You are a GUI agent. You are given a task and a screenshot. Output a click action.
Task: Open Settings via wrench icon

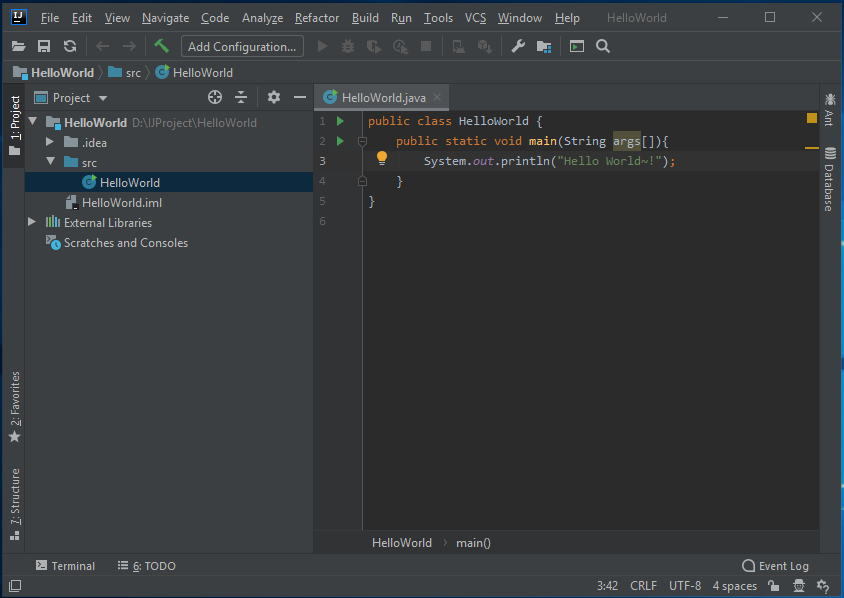[x=518, y=46]
